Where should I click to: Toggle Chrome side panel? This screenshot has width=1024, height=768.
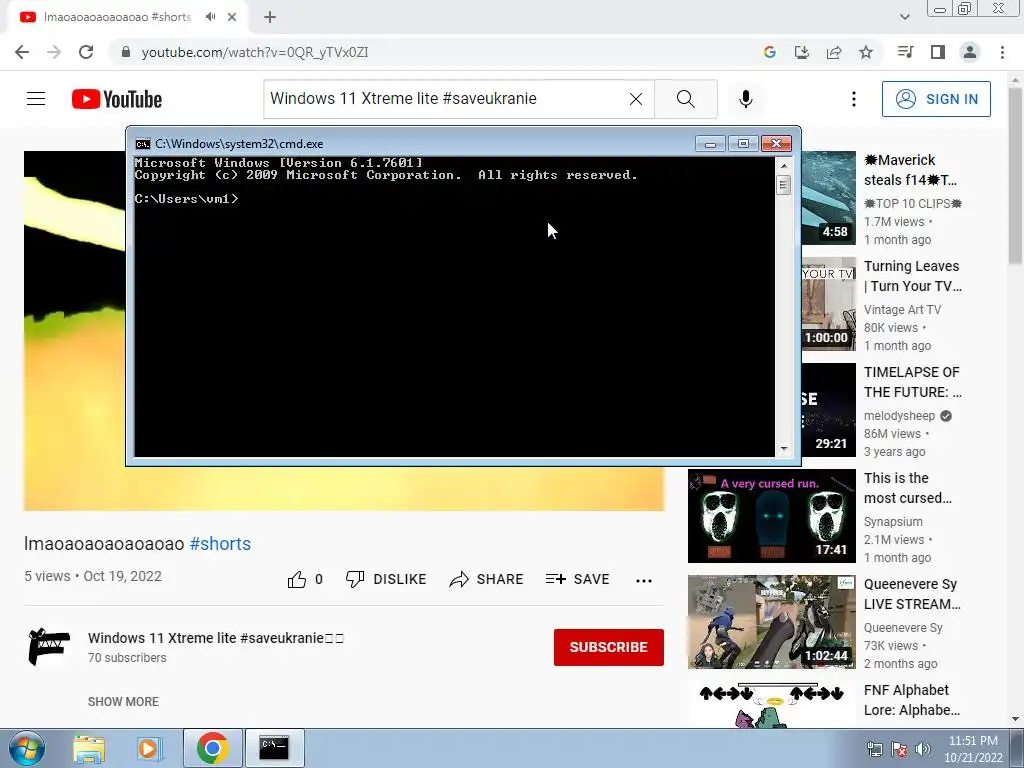pos(938,52)
